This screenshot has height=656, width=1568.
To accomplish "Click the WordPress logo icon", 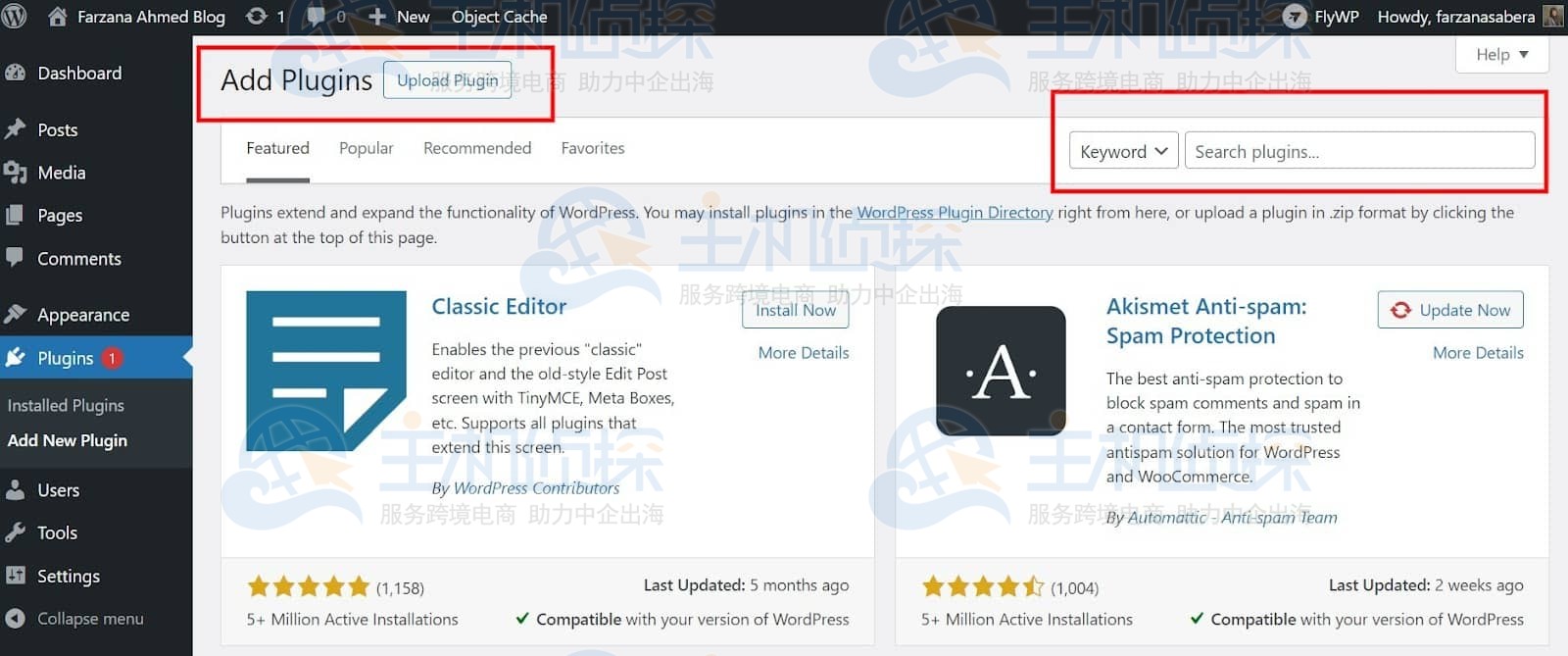I will 14,16.
